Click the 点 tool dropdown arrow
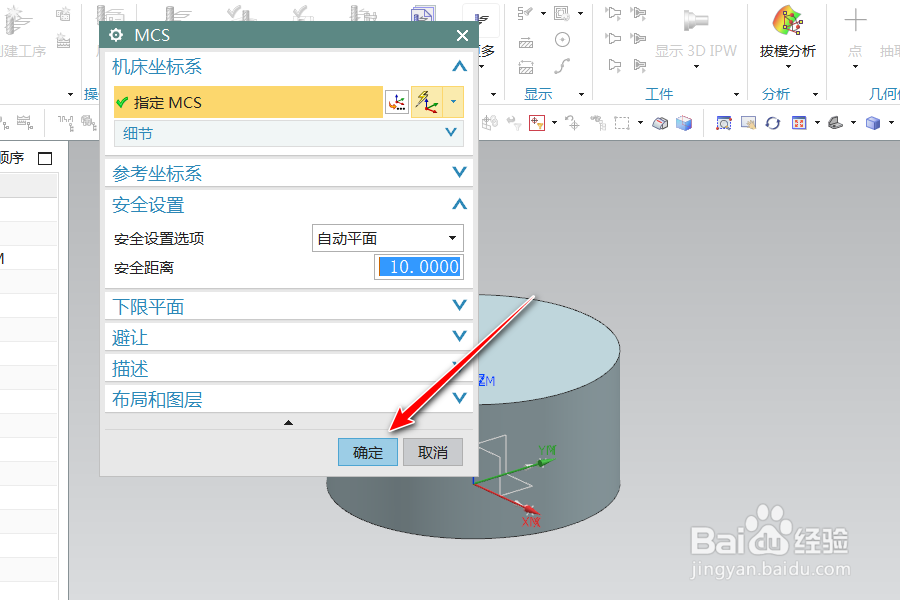Viewport: 900px width, 600px height. (855, 67)
